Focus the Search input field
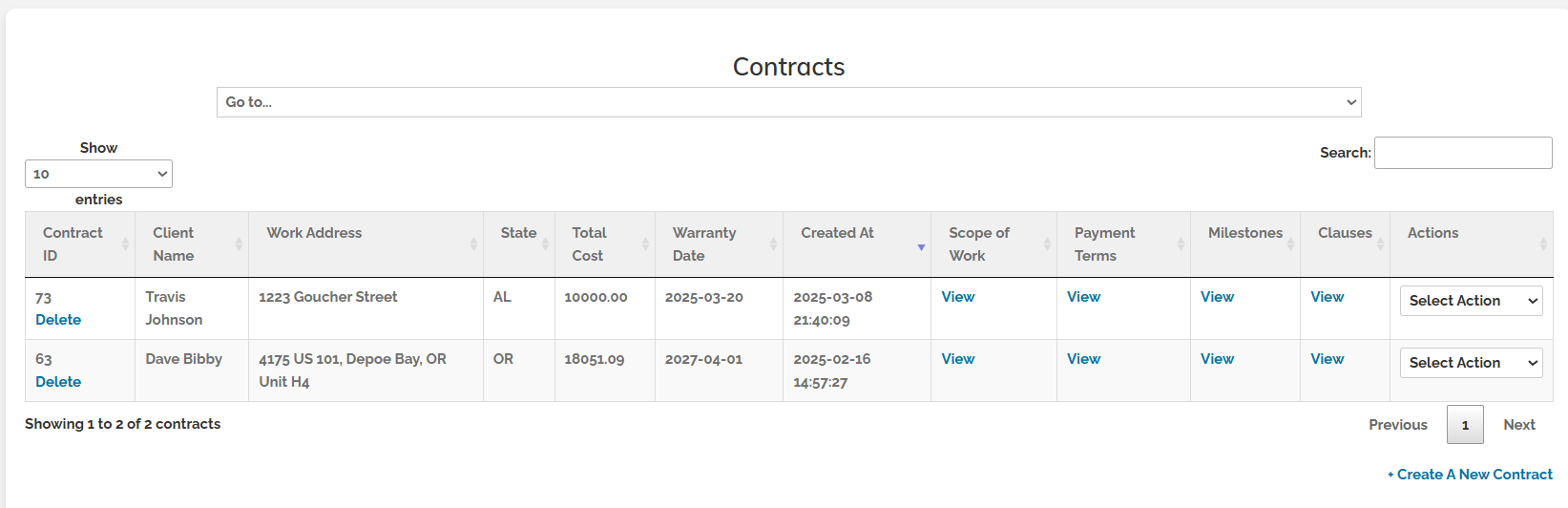 tap(1463, 153)
